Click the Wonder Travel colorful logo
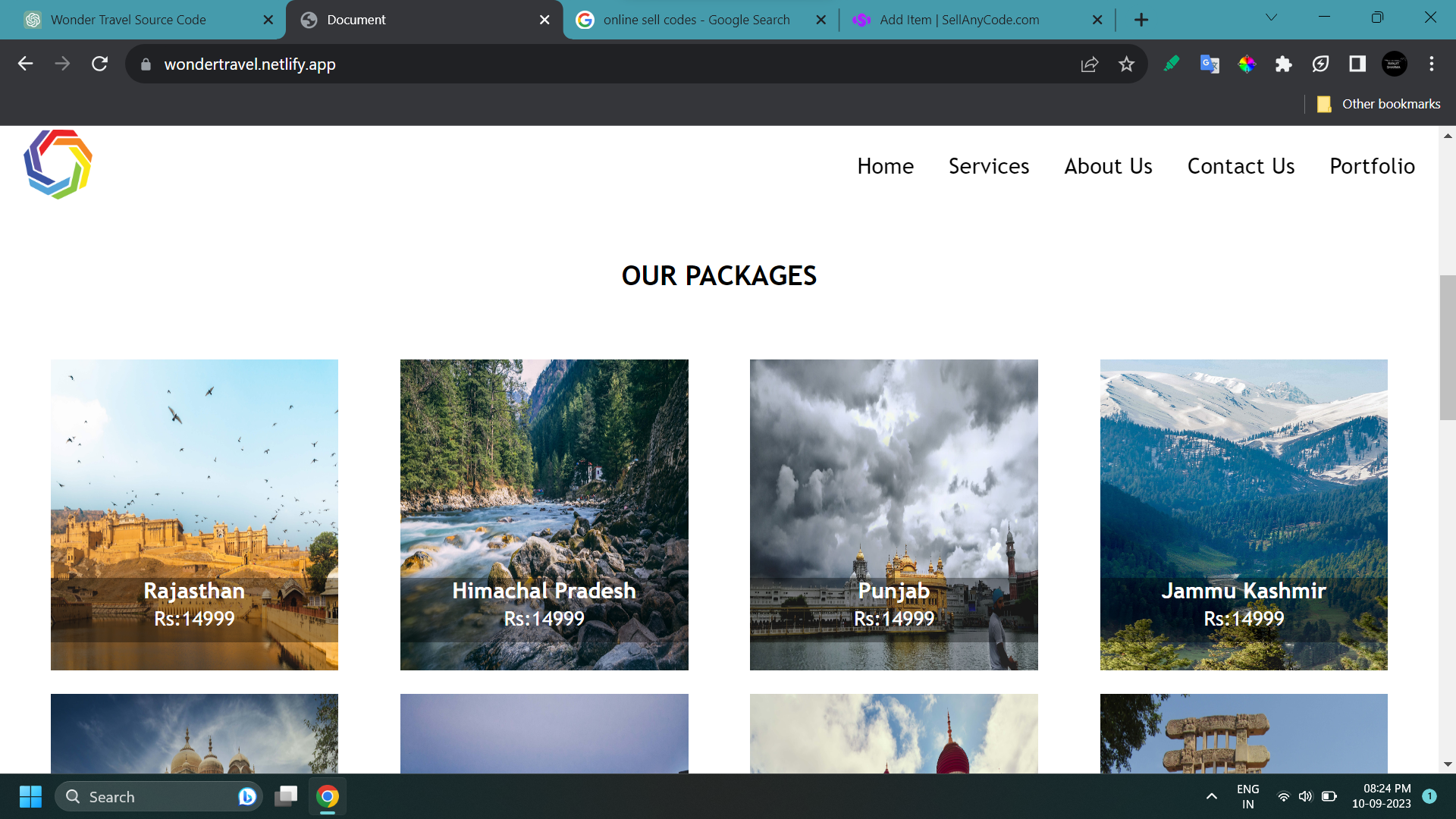Image resolution: width=1456 pixels, height=819 pixels. click(58, 165)
